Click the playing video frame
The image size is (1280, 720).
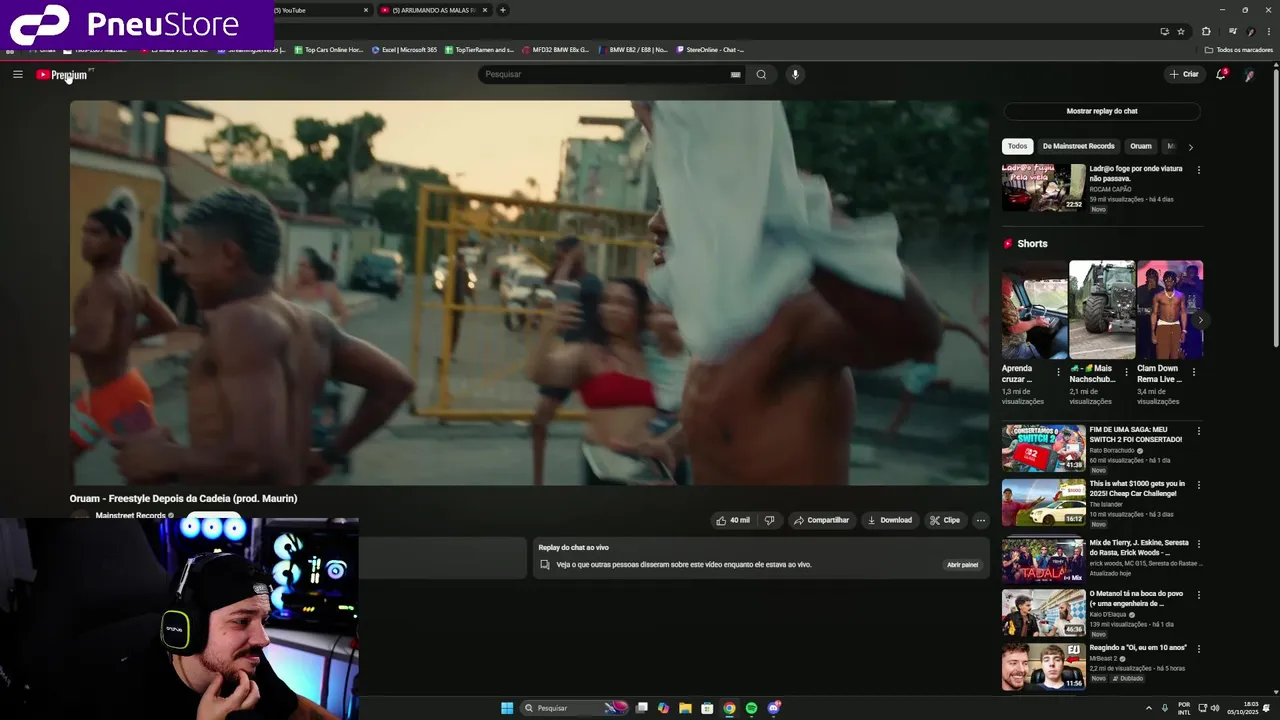(x=529, y=292)
